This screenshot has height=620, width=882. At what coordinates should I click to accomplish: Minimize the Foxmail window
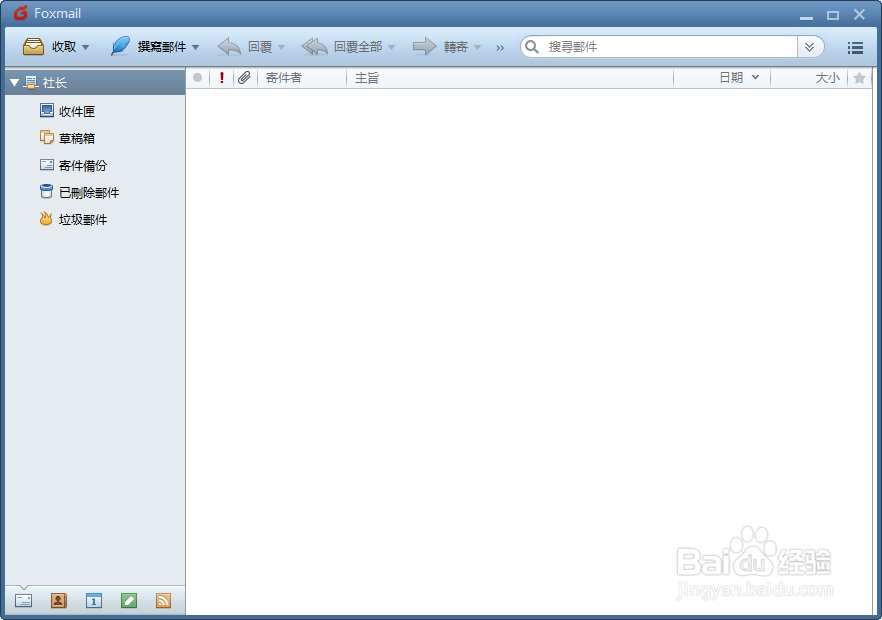point(807,17)
